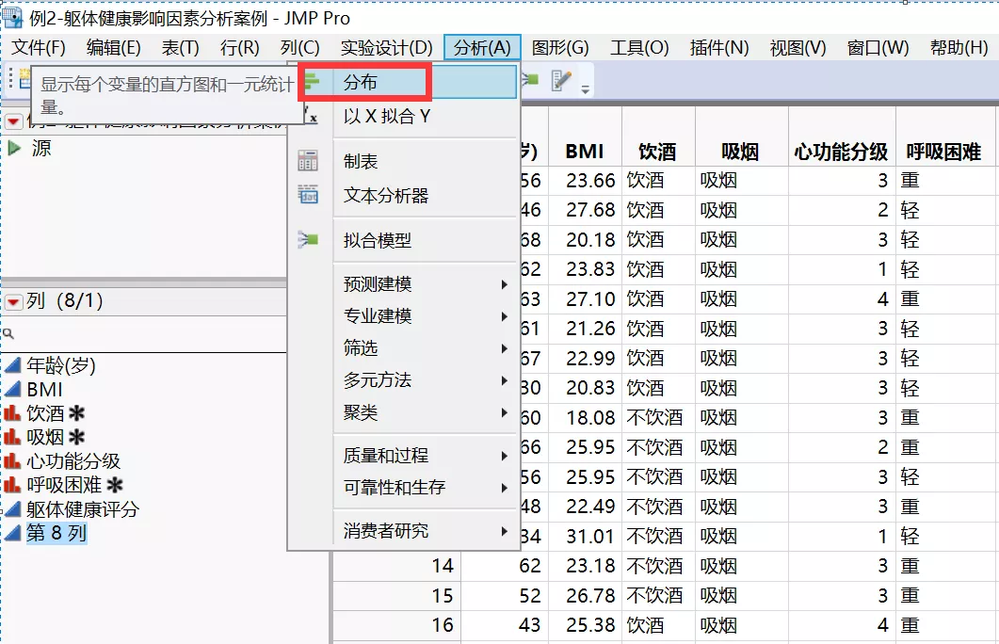Open the red triangle menu of 列 (8/1) panel
Image resolution: width=999 pixels, height=644 pixels.
pos(13,301)
